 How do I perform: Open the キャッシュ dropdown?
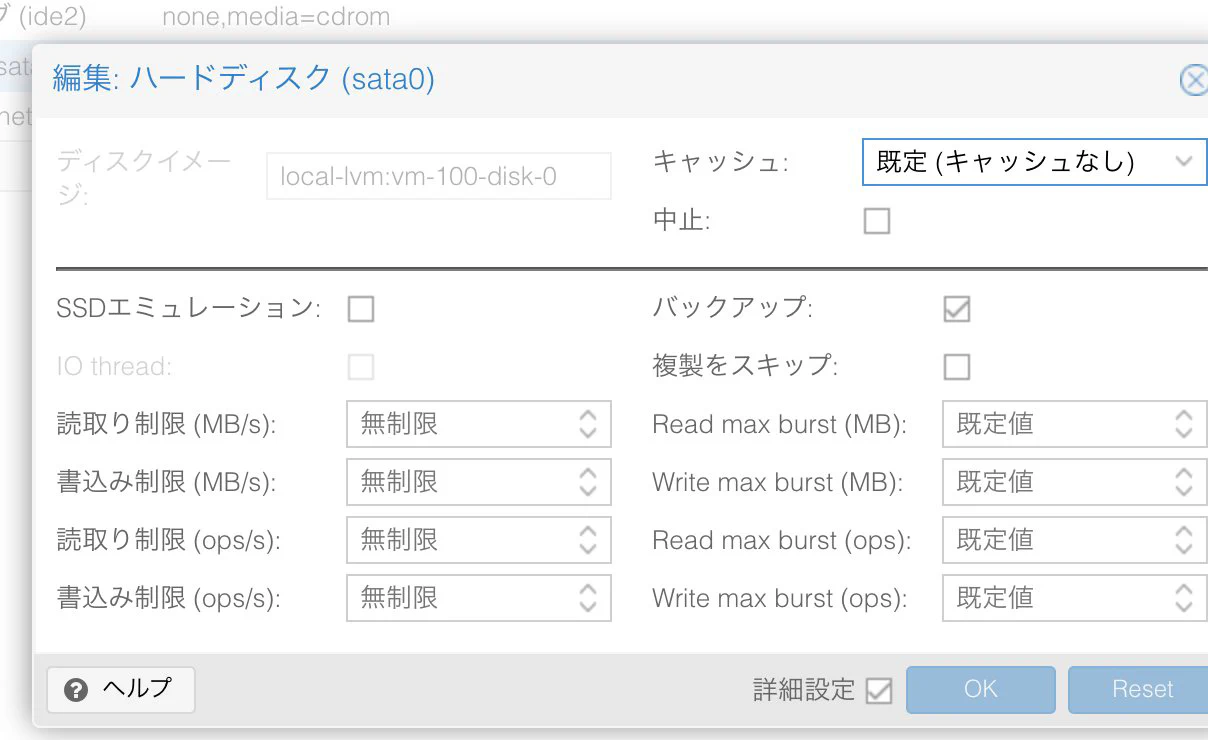pos(1034,162)
